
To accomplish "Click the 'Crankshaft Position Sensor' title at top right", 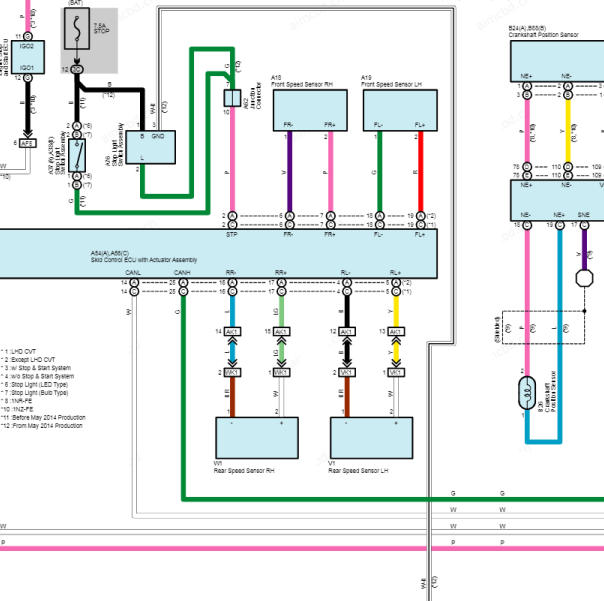I will point(544,35).
